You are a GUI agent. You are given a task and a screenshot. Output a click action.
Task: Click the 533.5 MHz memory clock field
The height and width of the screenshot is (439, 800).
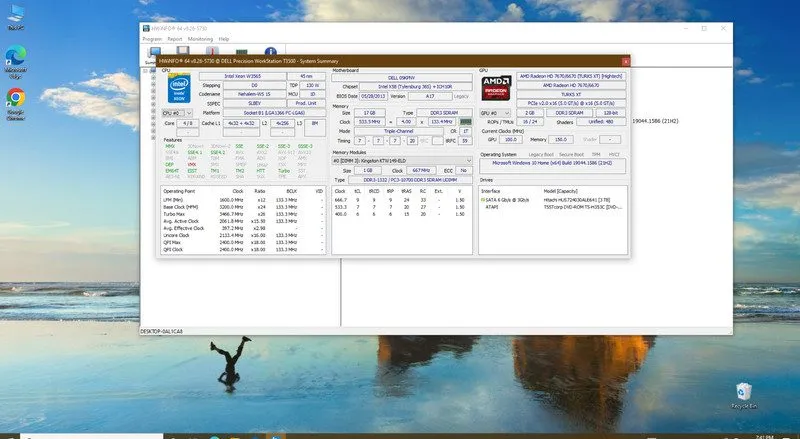[368, 122]
